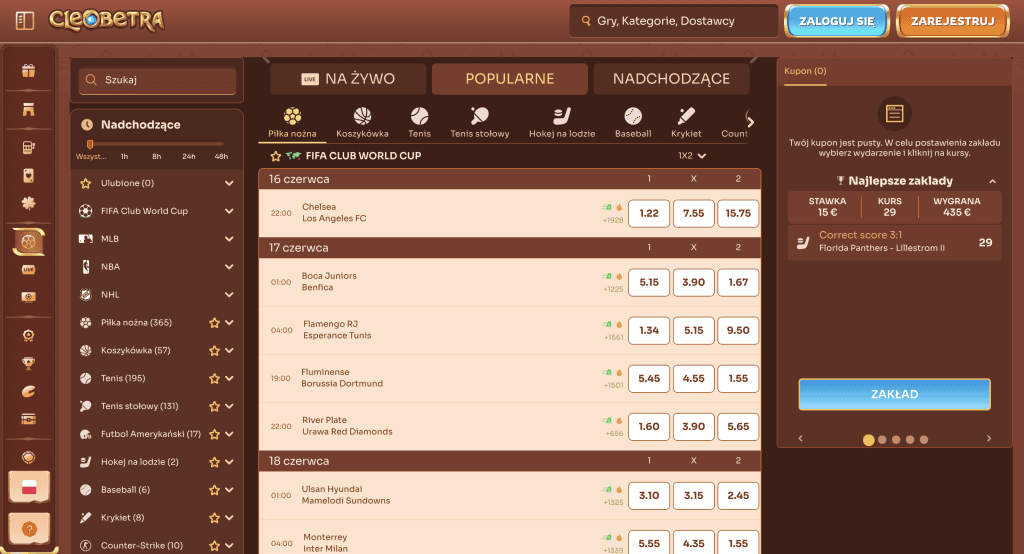Toggle favorite star for Futbol Amerykański (17)
1024x554 pixels.
pyautogui.click(x=214, y=434)
